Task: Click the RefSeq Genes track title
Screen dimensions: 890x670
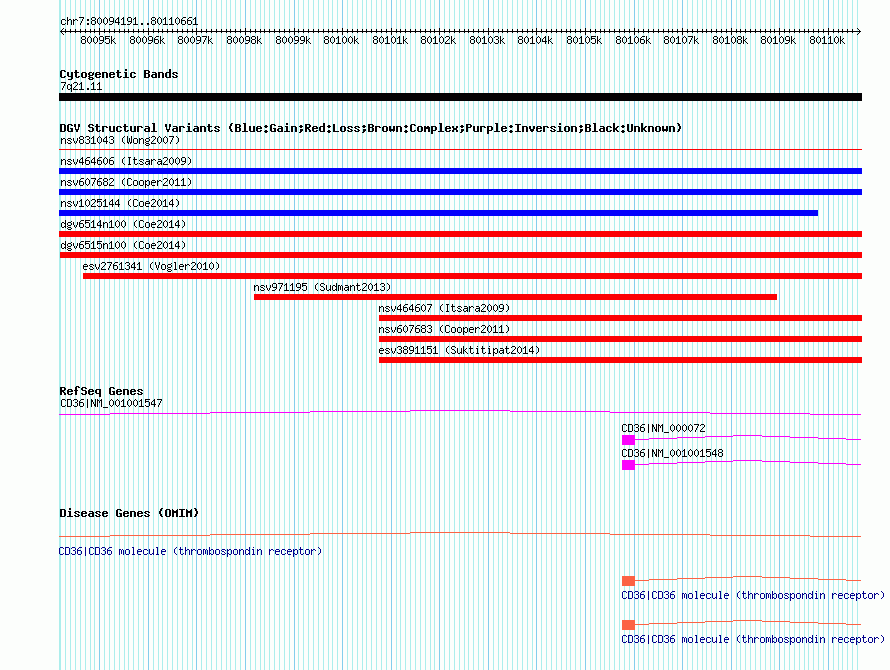Action: pos(101,391)
